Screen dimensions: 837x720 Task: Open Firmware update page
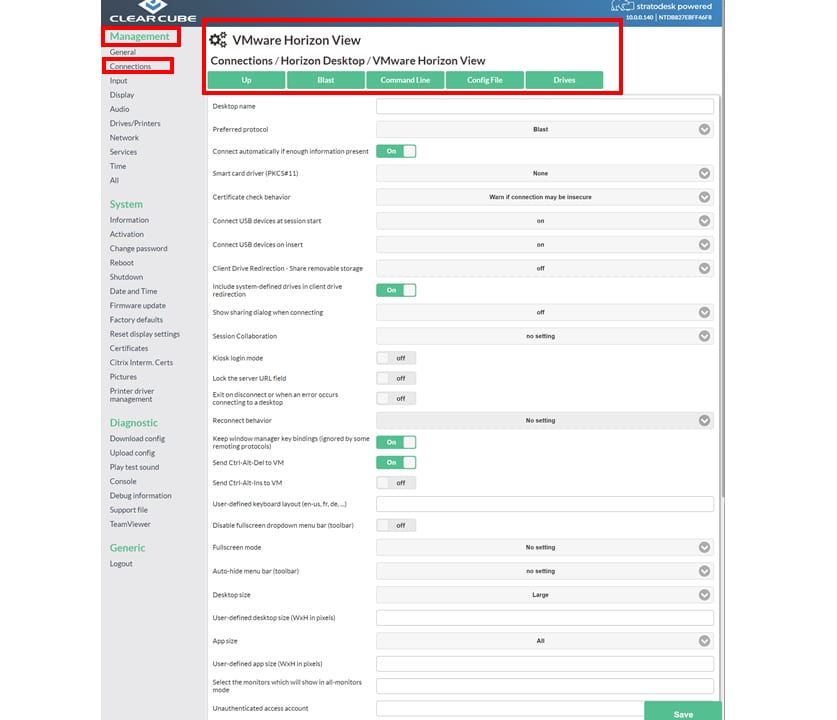(138, 306)
